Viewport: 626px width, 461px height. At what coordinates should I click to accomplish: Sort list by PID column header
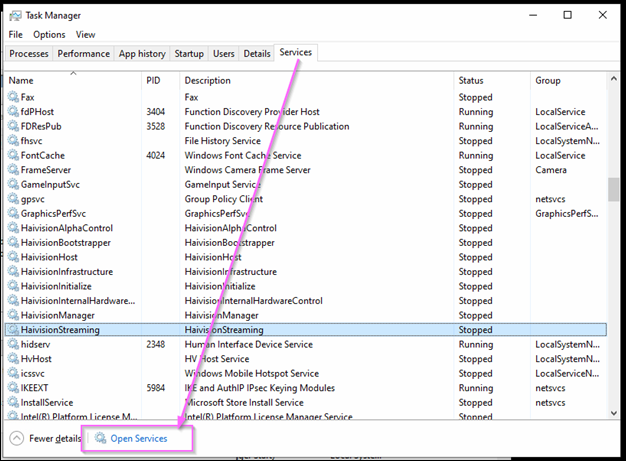click(x=154, y=80)
